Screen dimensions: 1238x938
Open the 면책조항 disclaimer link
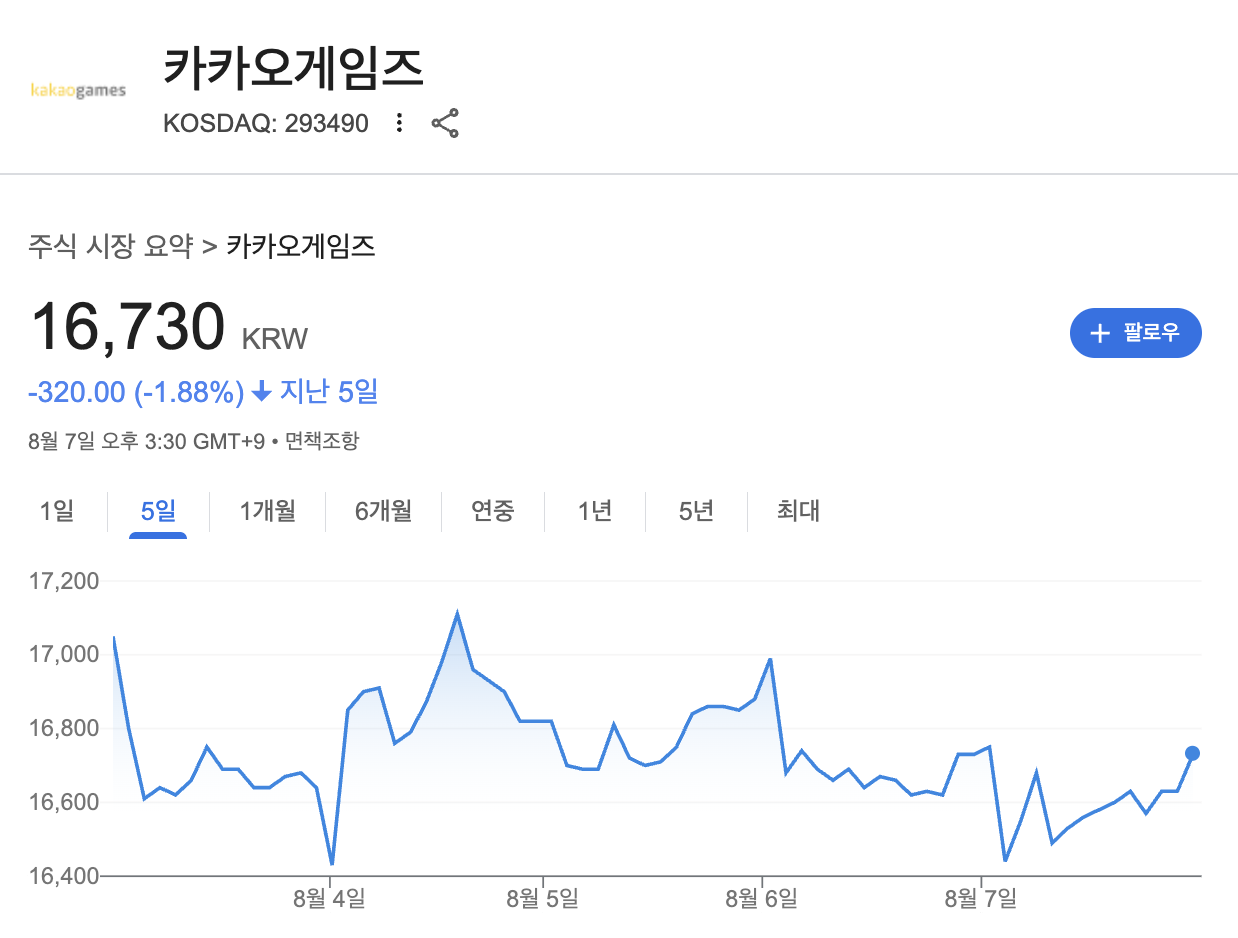(322, 440)
